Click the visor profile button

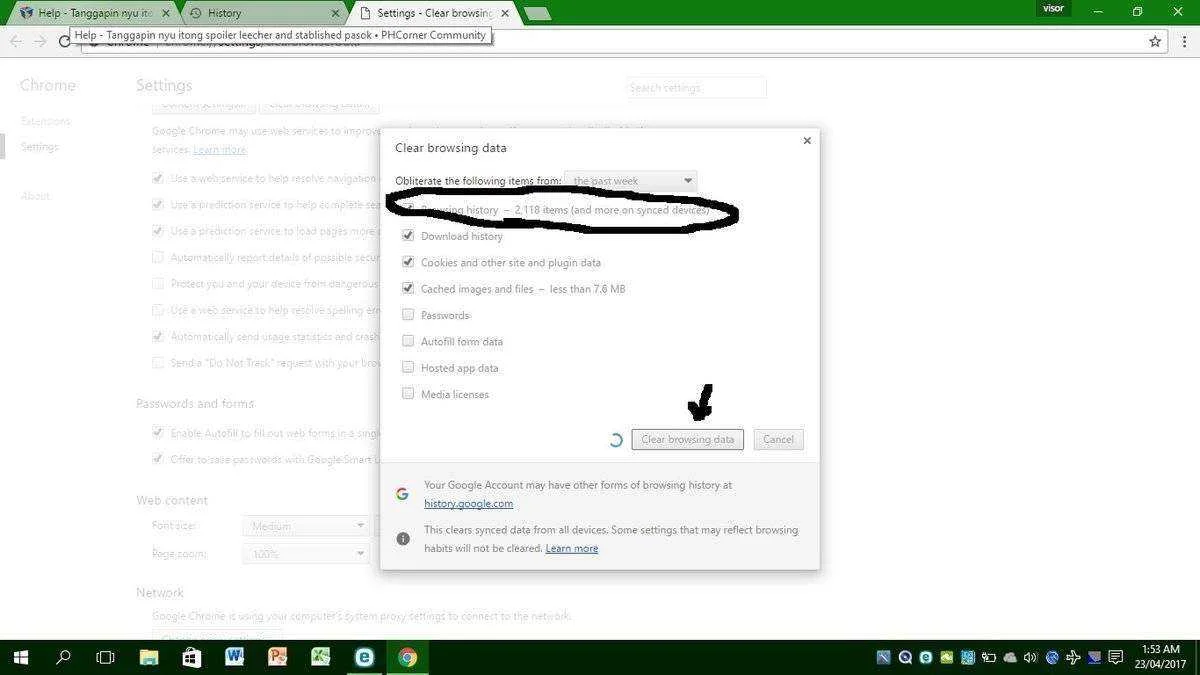tap(1054, 9)
